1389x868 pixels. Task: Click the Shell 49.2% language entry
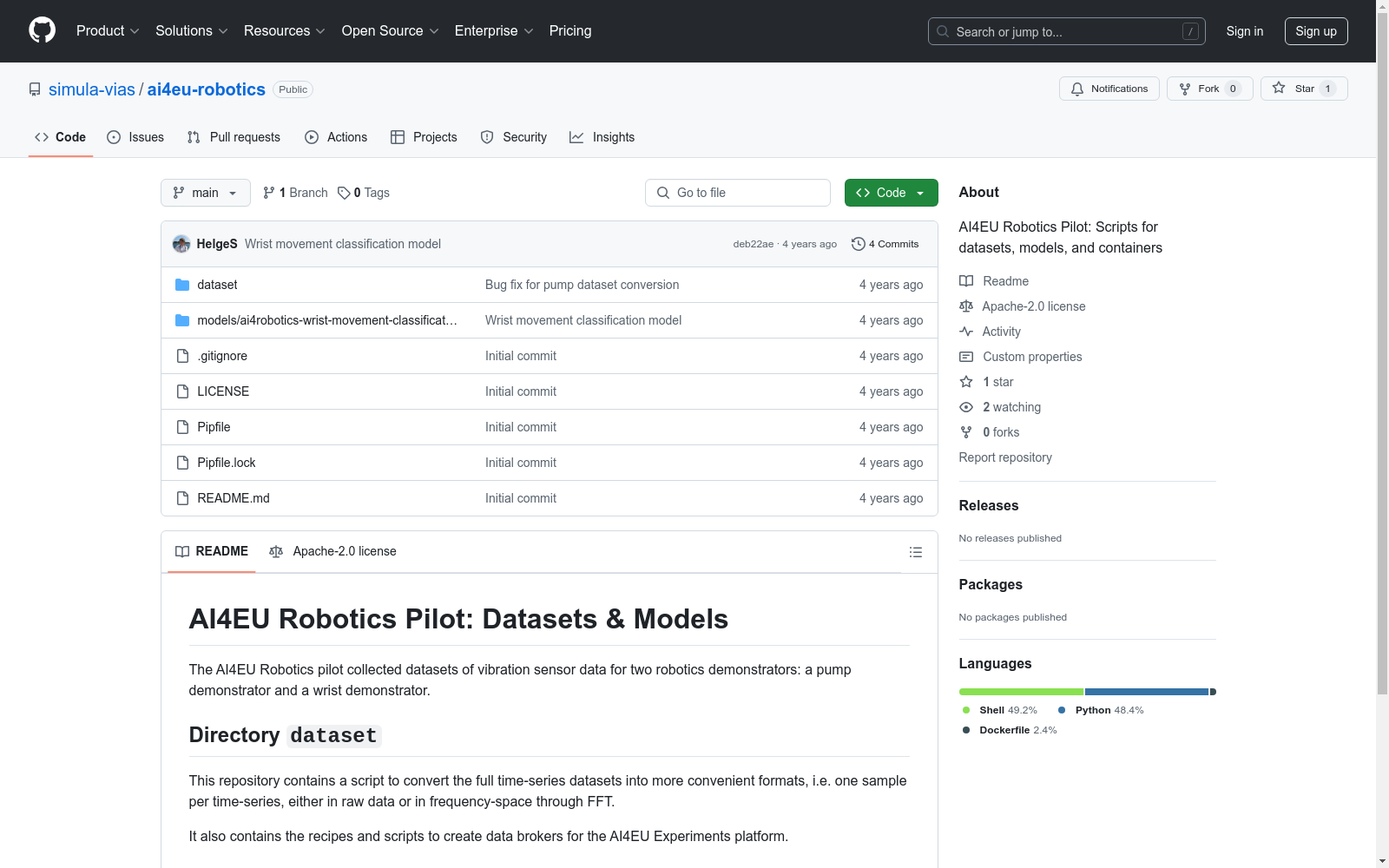[999, 710]
